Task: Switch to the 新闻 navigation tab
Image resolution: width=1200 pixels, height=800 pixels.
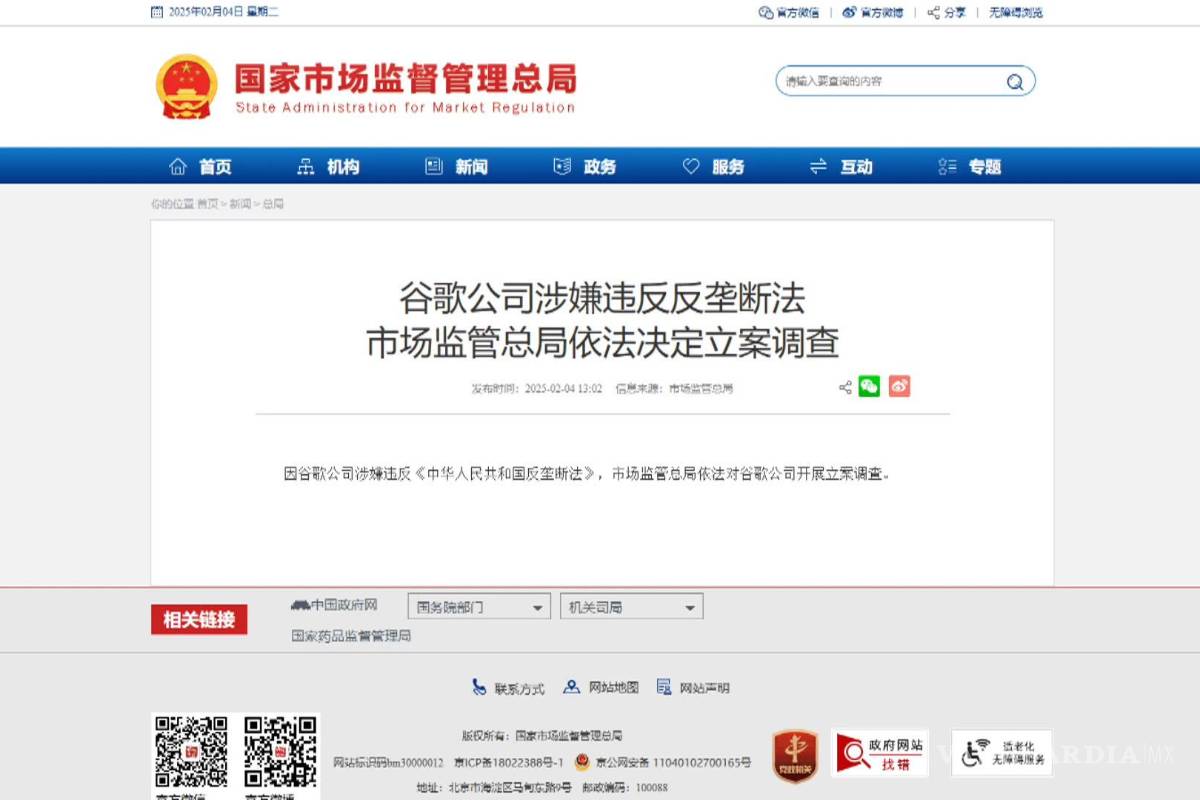Action: pos(471,166)
